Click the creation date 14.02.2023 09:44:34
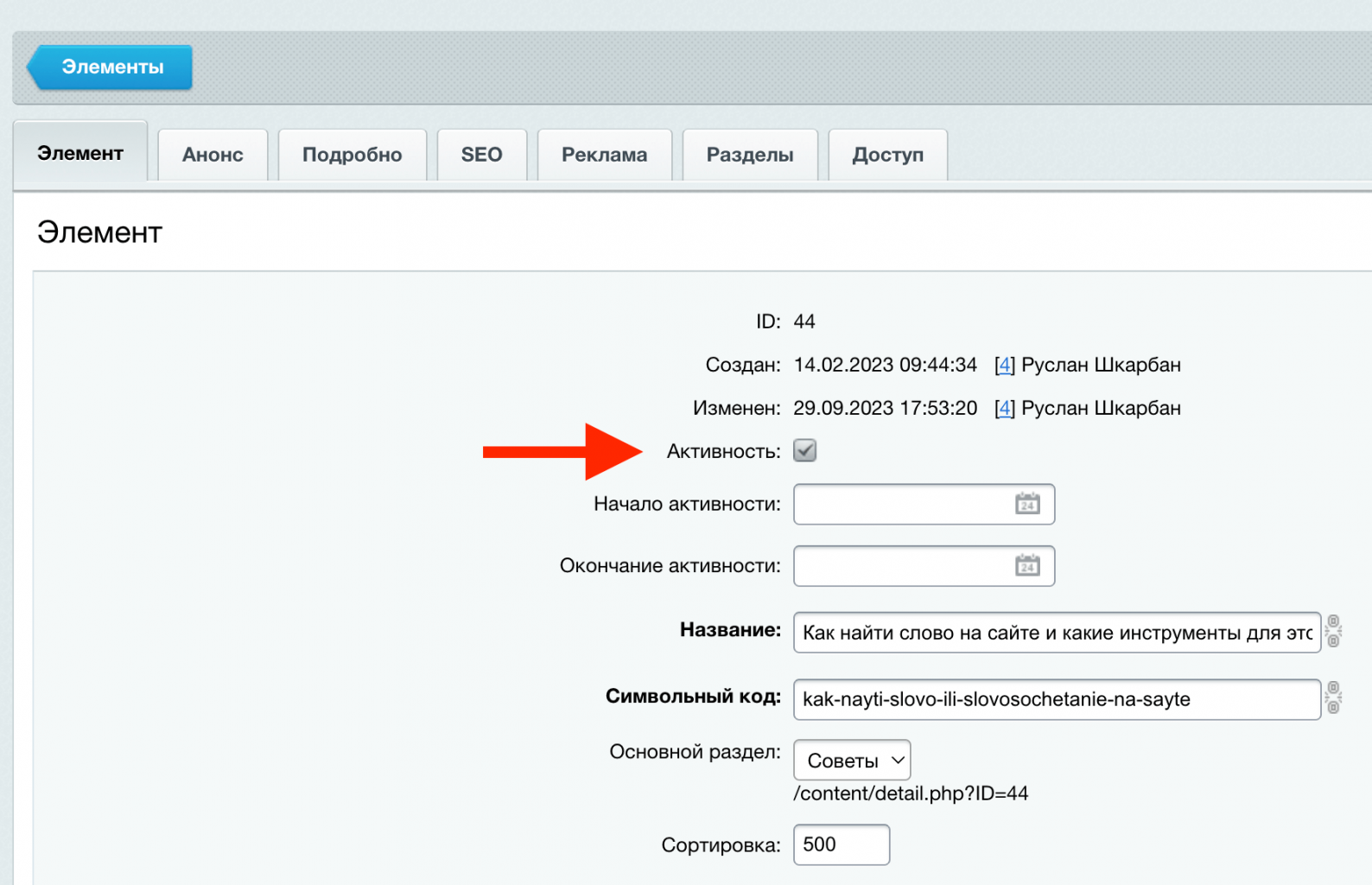This screenshot has width=1372, height=885. [886, 365]
